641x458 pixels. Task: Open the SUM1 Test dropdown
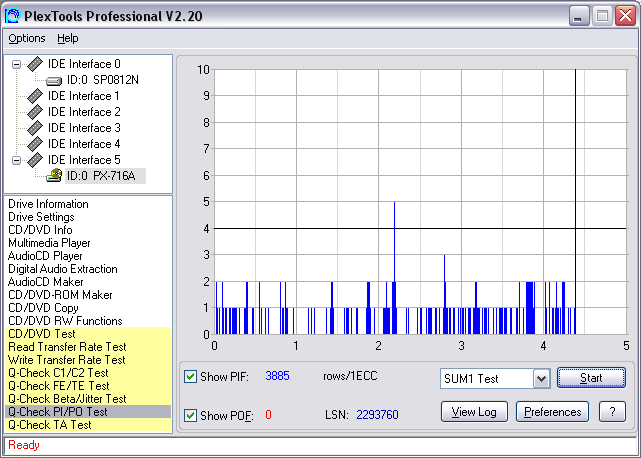point(541,379)
